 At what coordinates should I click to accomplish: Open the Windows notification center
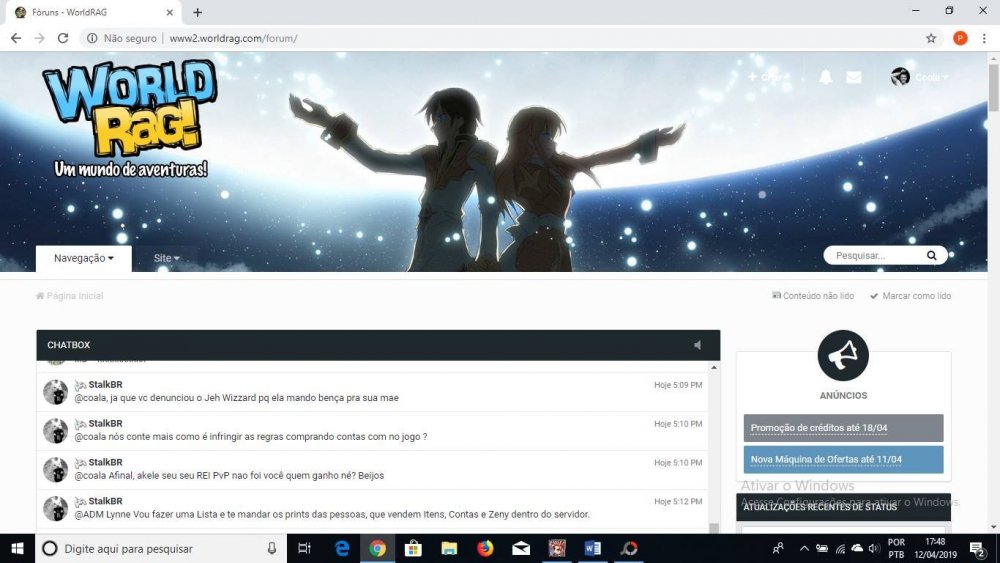[x=978, y=548]
